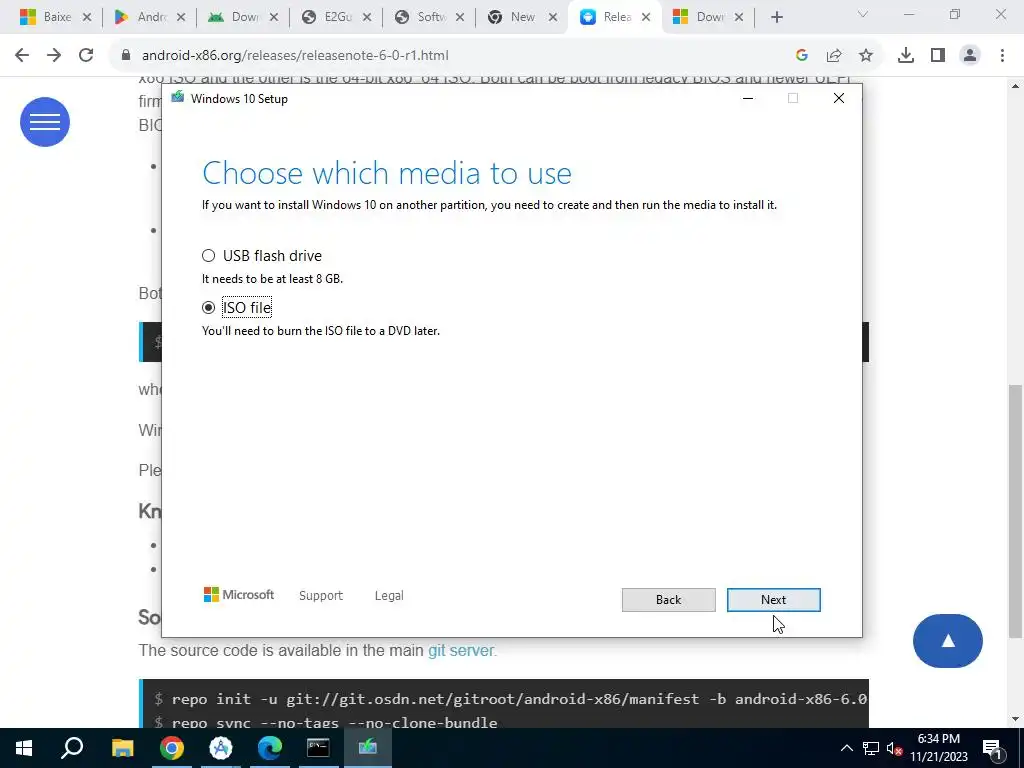Close the Baixe tab
The image size is (1024, 768).
click(x=86, y=18)
